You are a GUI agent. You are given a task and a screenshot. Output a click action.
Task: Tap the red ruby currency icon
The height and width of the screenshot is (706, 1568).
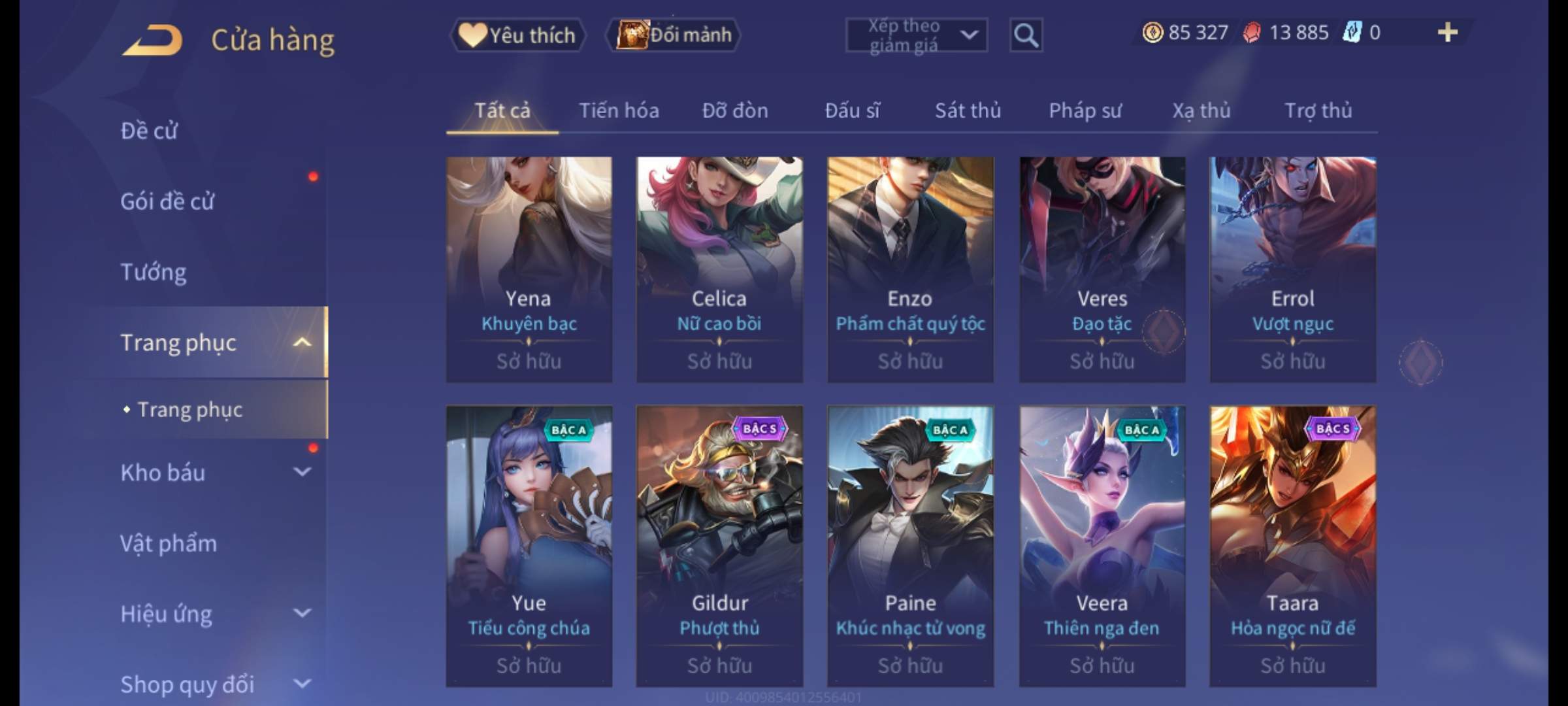[x=1252, y=33]
